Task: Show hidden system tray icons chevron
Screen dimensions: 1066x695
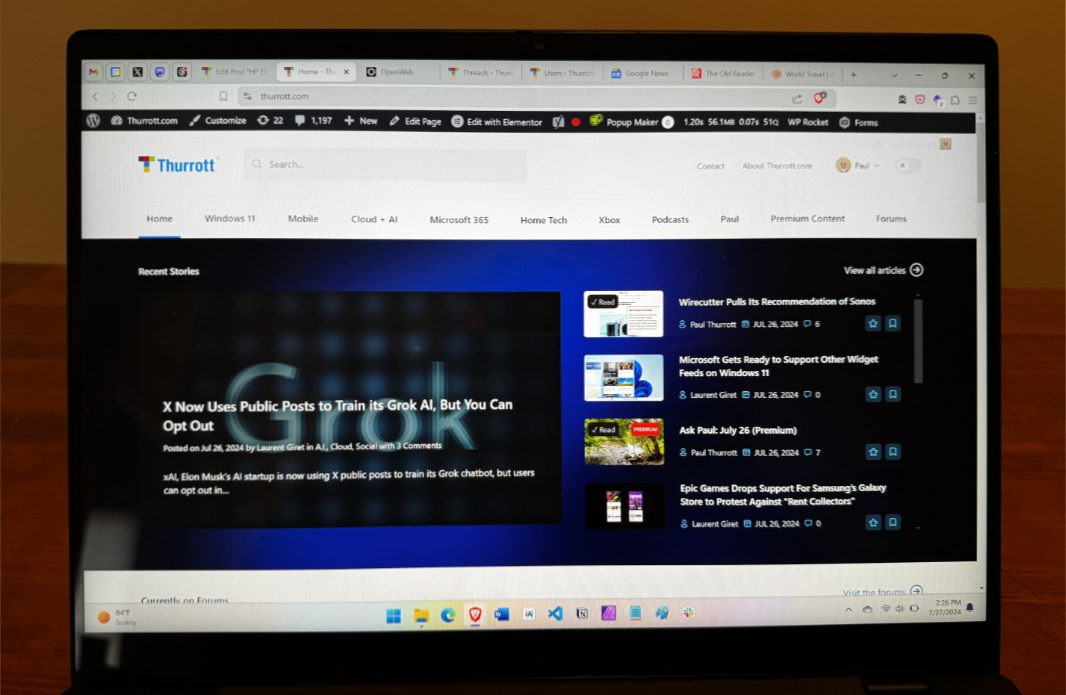Action: (848, 610)
